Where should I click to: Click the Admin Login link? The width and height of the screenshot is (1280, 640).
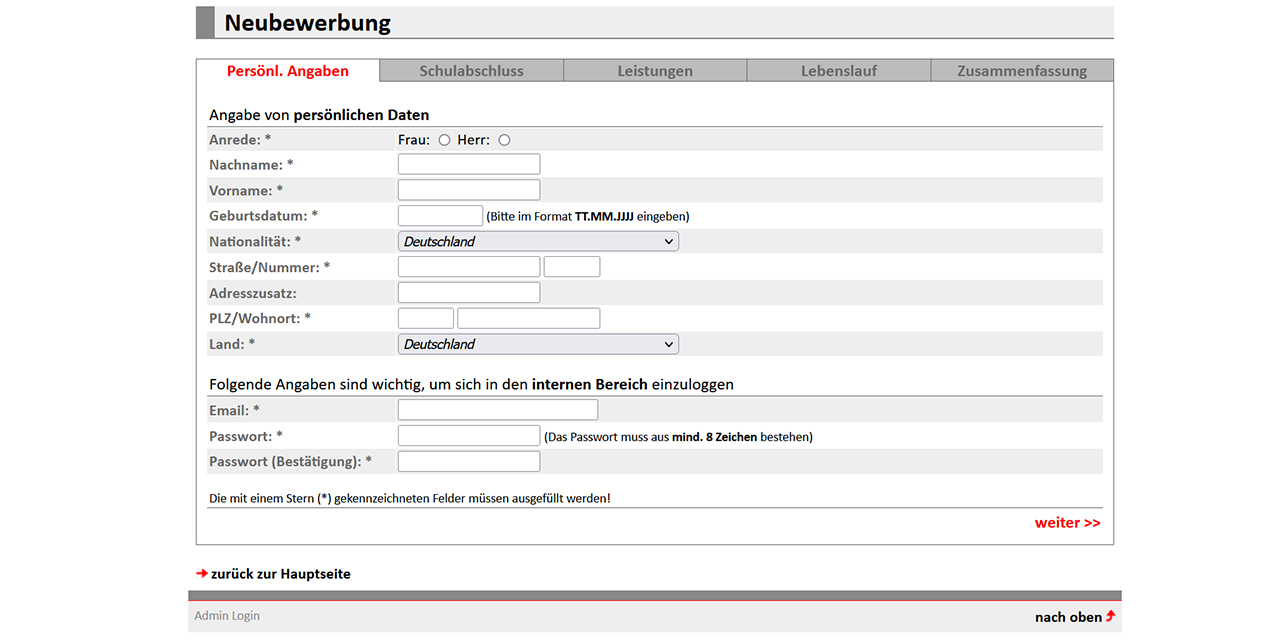[227, 615]
